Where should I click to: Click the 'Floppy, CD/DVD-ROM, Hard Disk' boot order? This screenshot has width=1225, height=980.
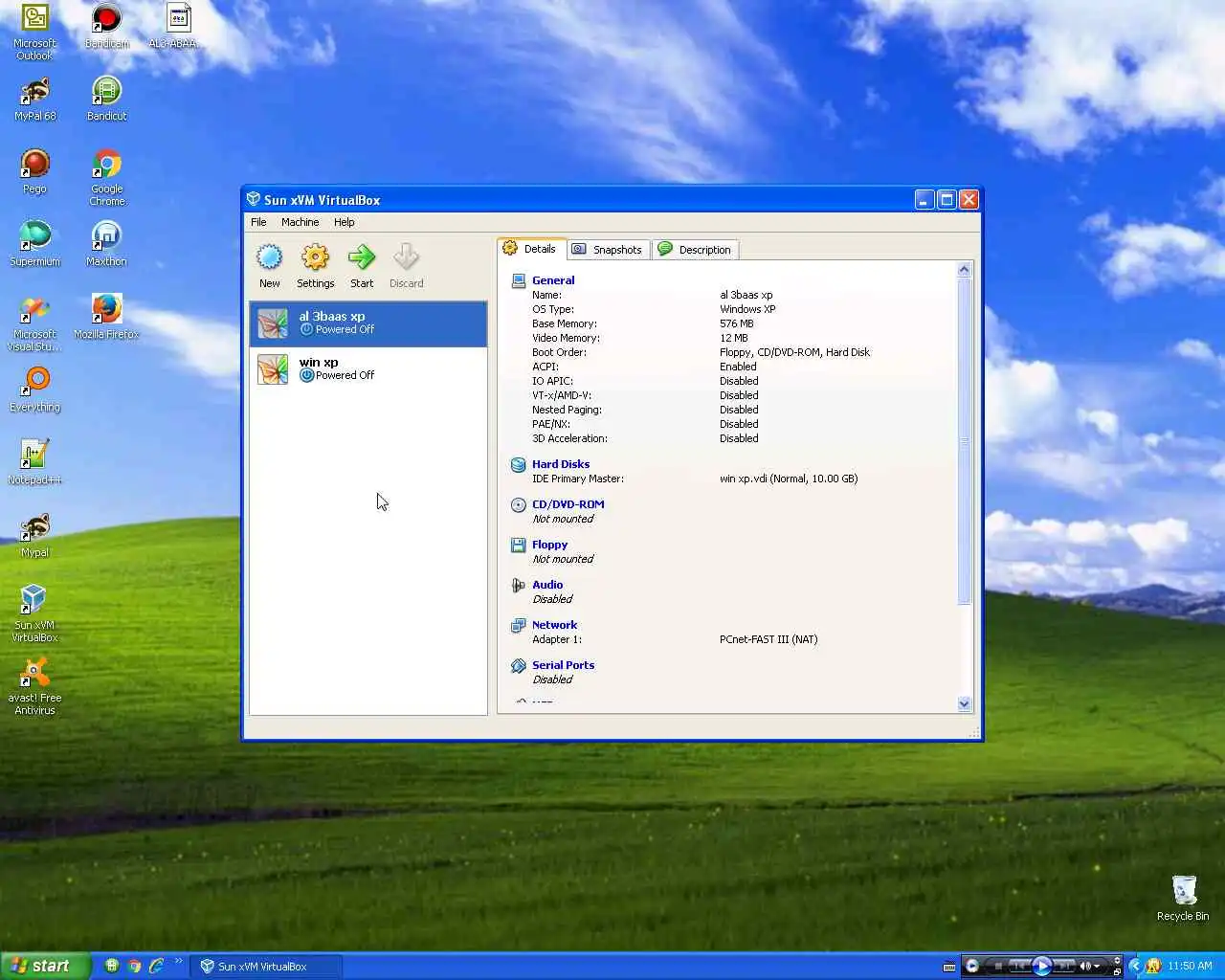pos(795,352)
